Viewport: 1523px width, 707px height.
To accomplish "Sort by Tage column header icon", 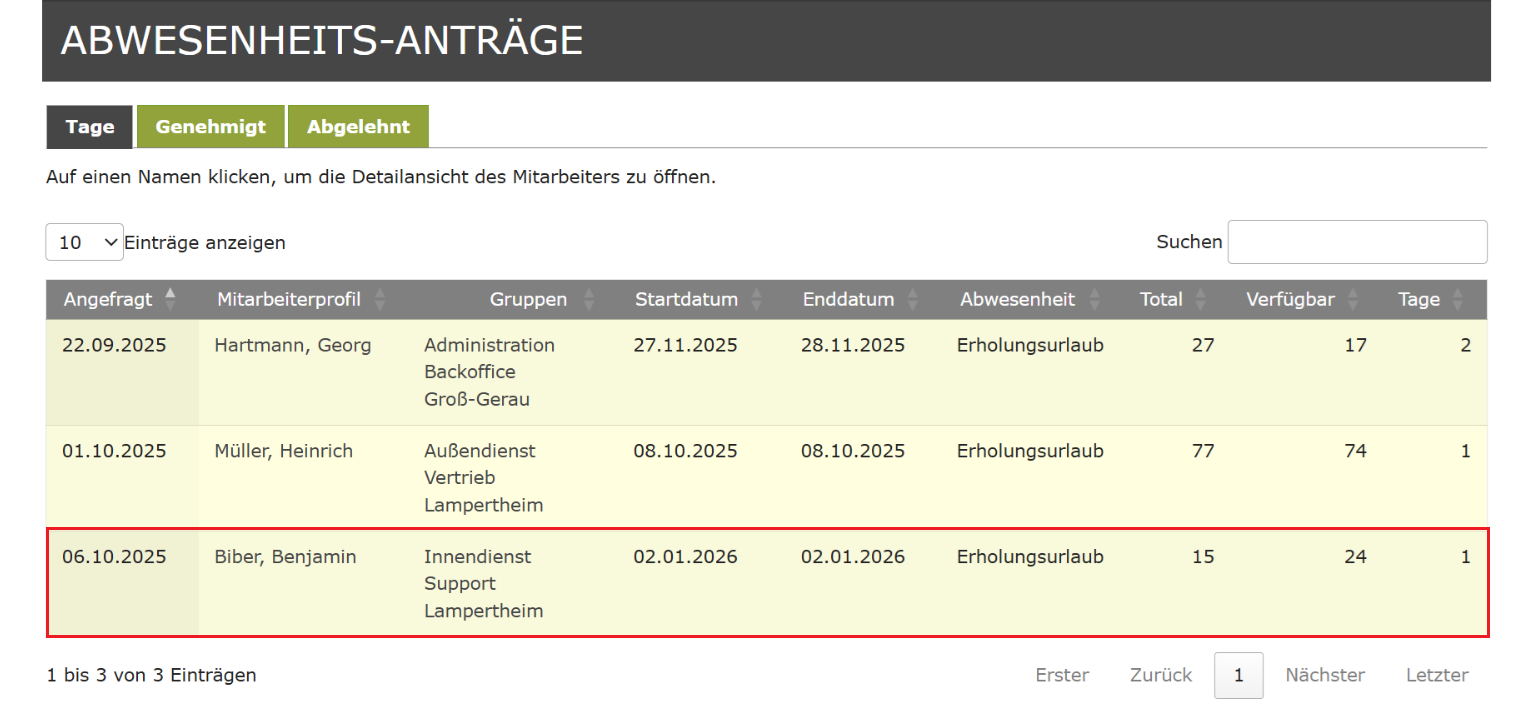I will click(1458, 299).
